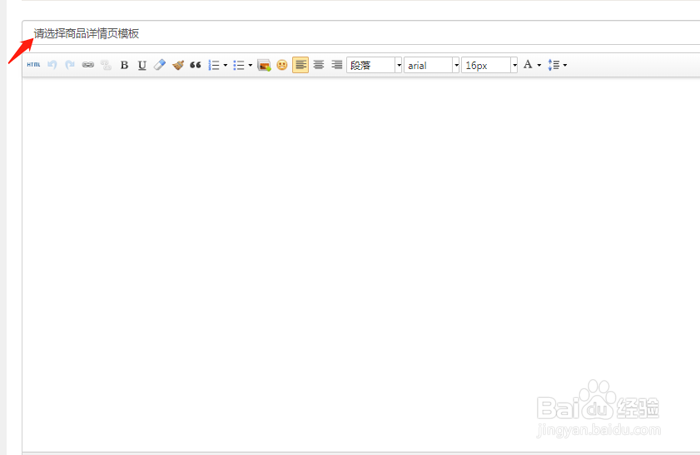
Task: Align text to the left
Action: (x=300, y=65)
